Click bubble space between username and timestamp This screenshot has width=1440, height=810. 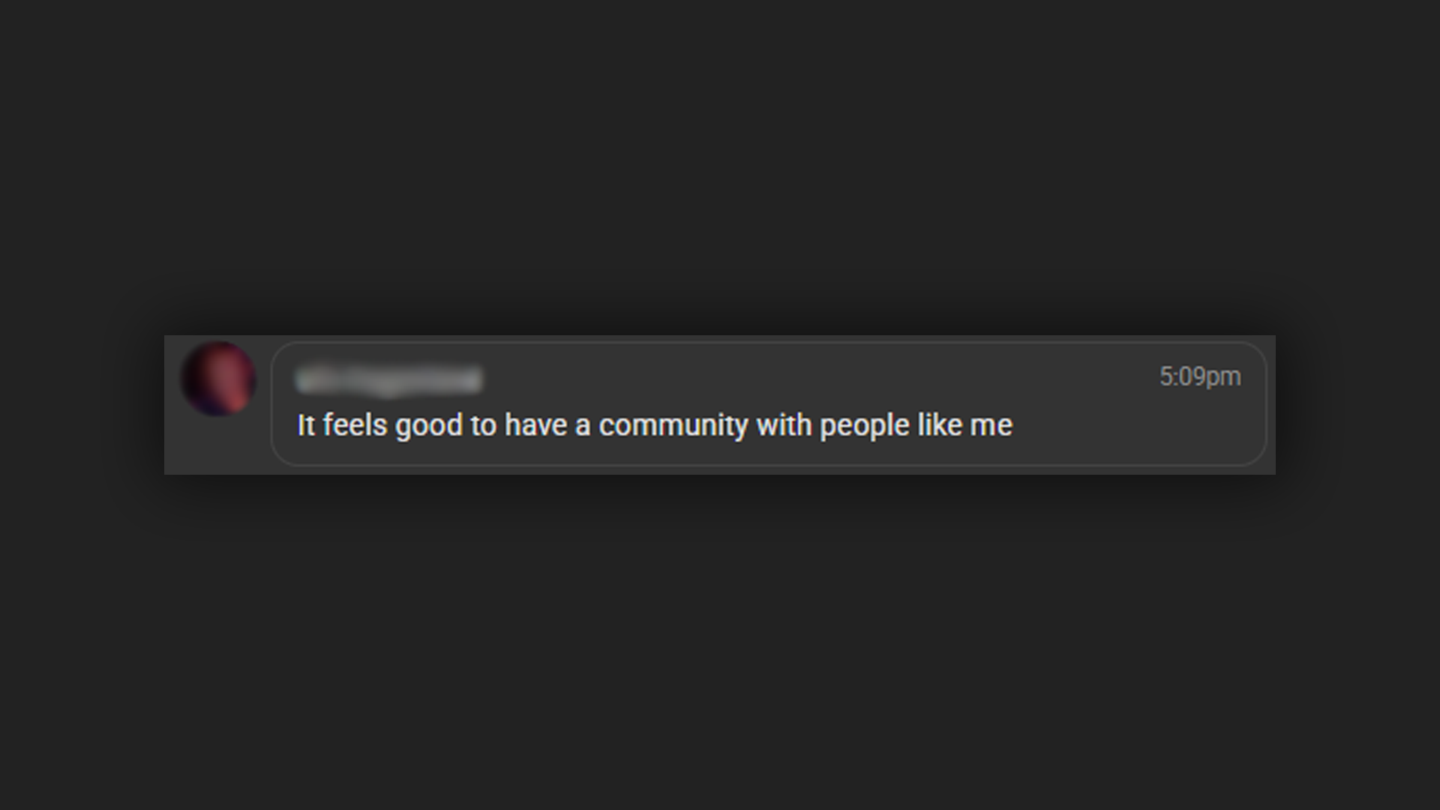[x=820, y=379]
